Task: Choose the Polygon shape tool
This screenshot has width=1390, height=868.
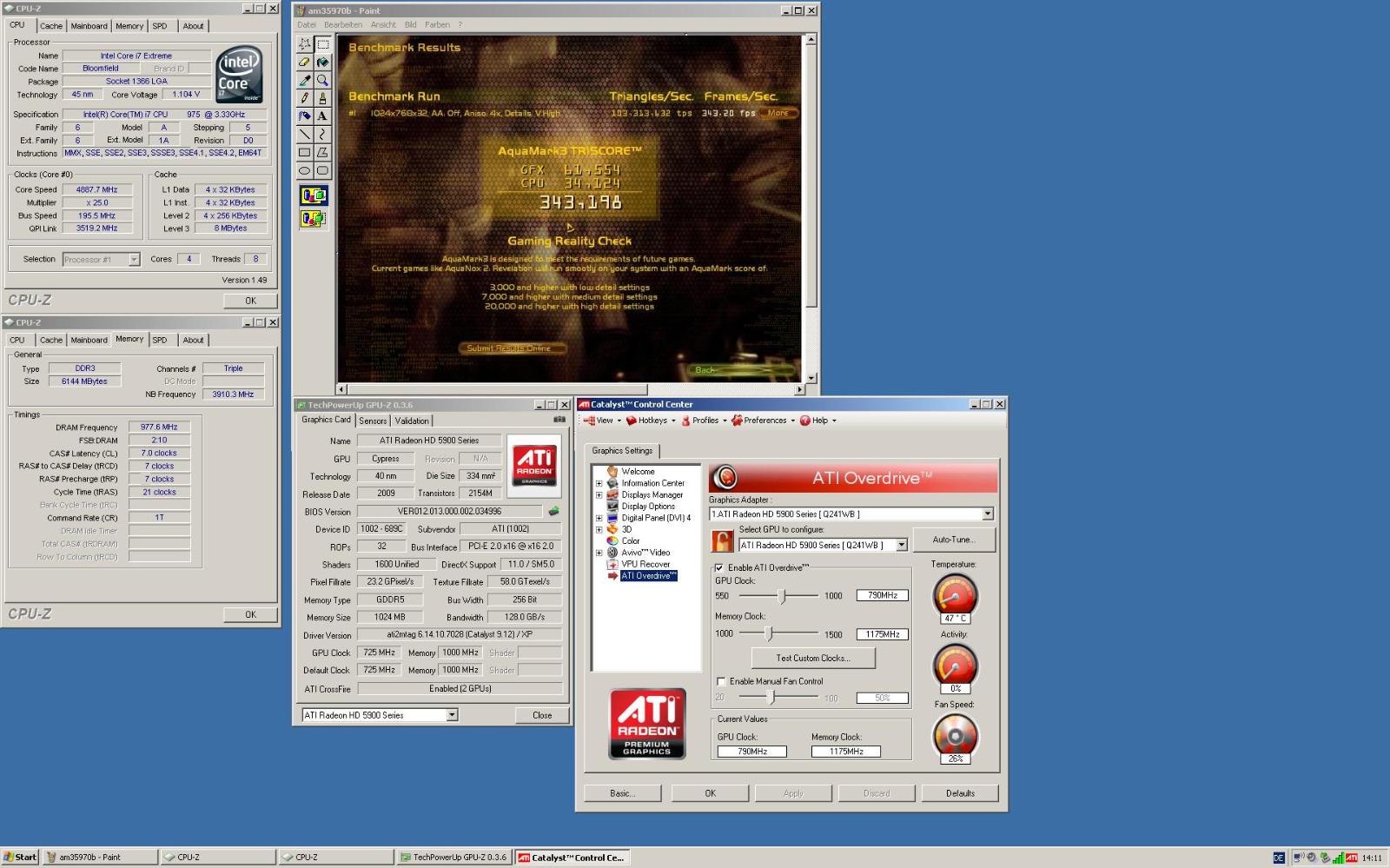Action: point(322,152)
